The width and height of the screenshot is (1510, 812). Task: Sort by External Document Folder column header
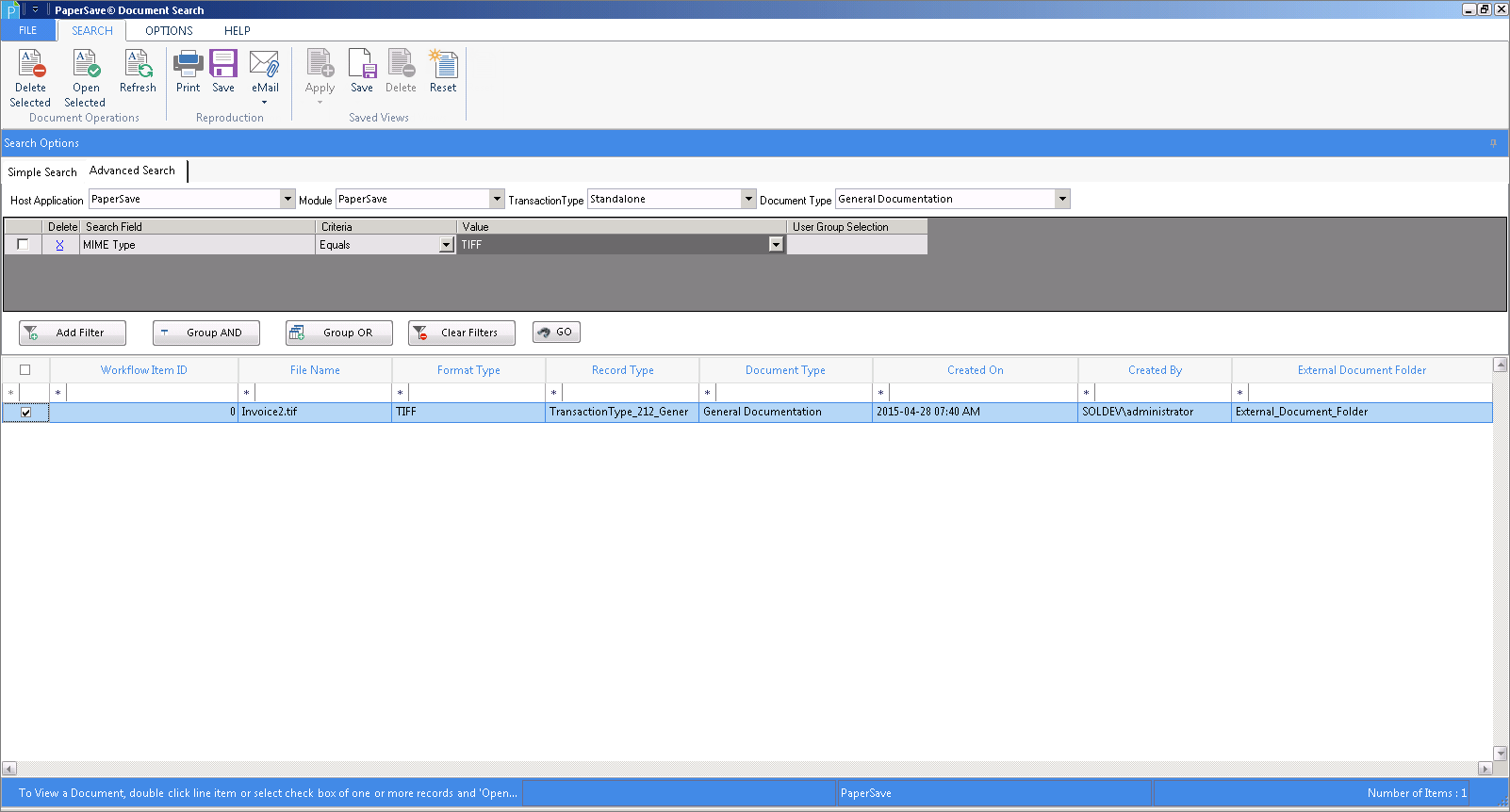1361,370
